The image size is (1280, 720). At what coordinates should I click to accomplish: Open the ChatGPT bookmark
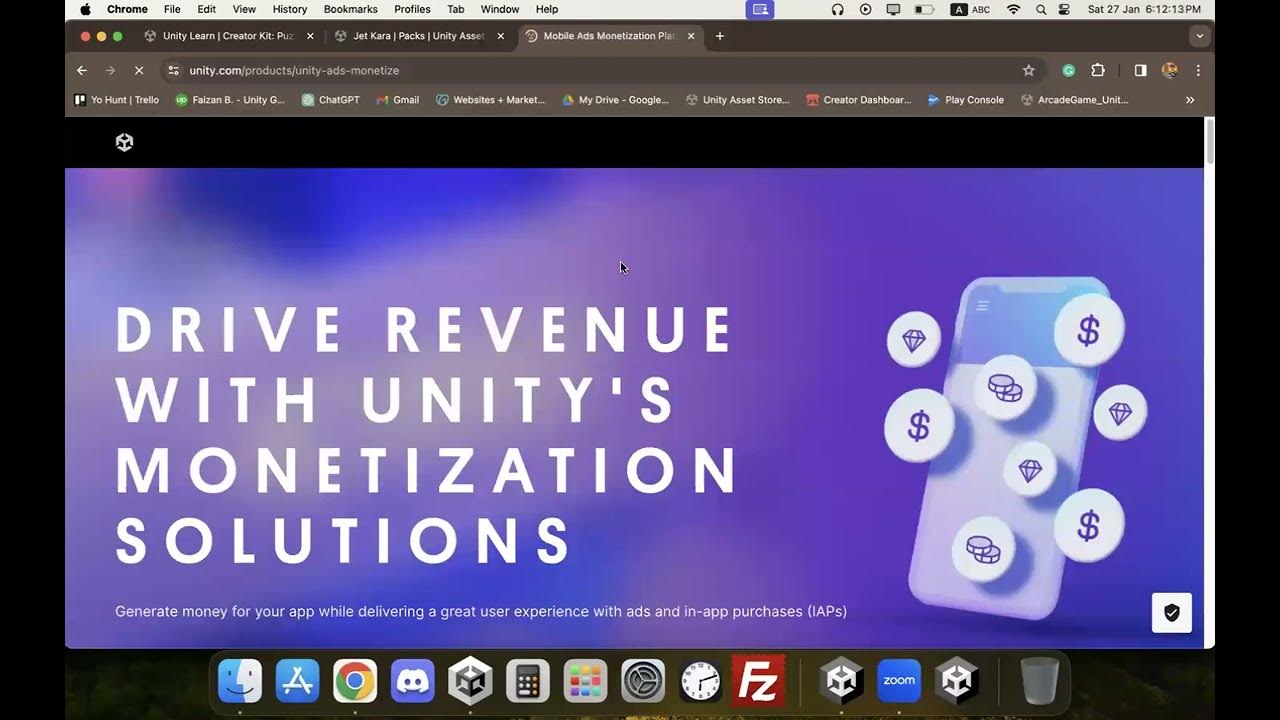click(x=331, y=100)
